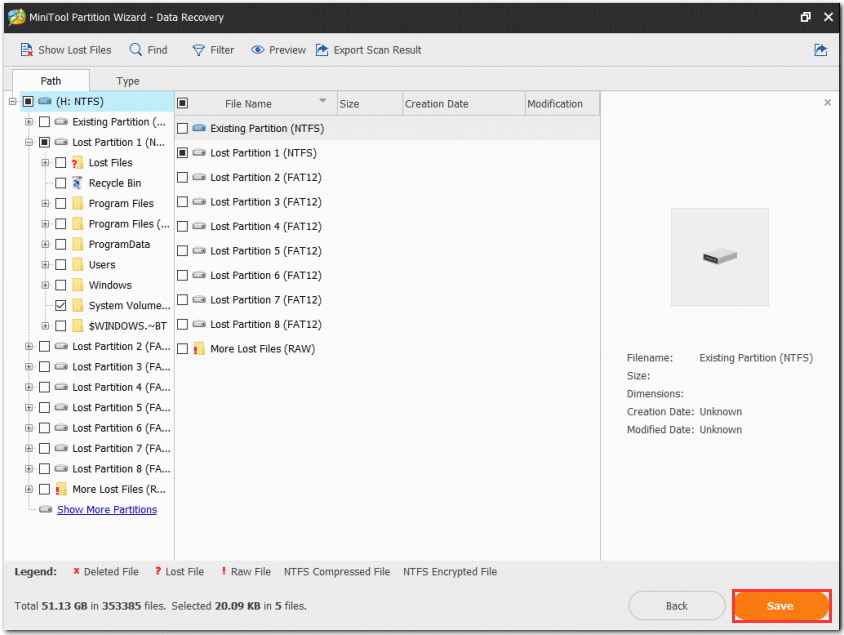Click the Back button
Viewport: 844px width, 635px height.
[x=677, y=605]
